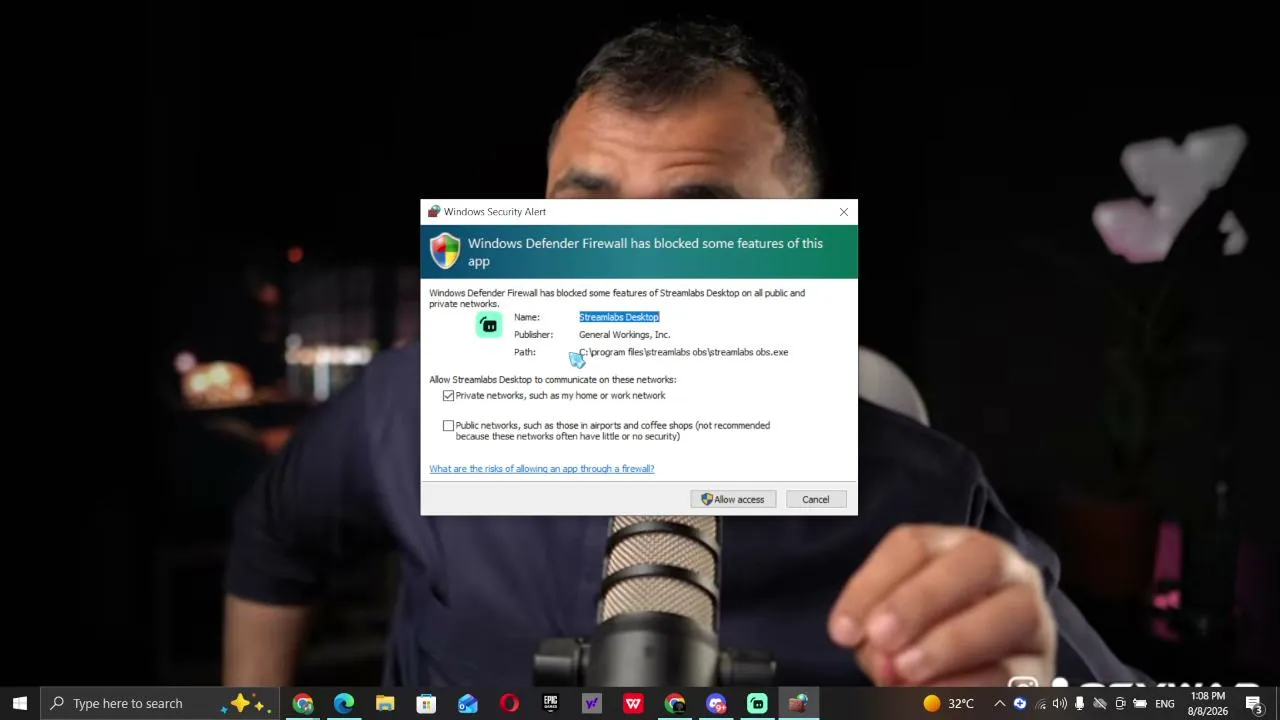Switch to Streamlabs Desktop in the taskbar
1280x720 pixels.
[757, 703]
